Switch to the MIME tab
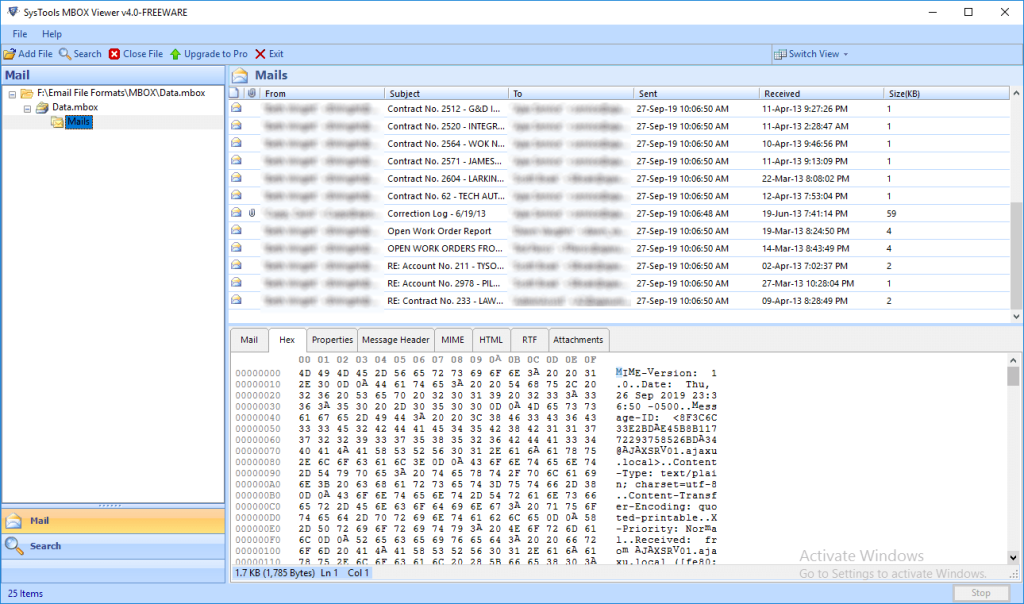 click(453, 340)
